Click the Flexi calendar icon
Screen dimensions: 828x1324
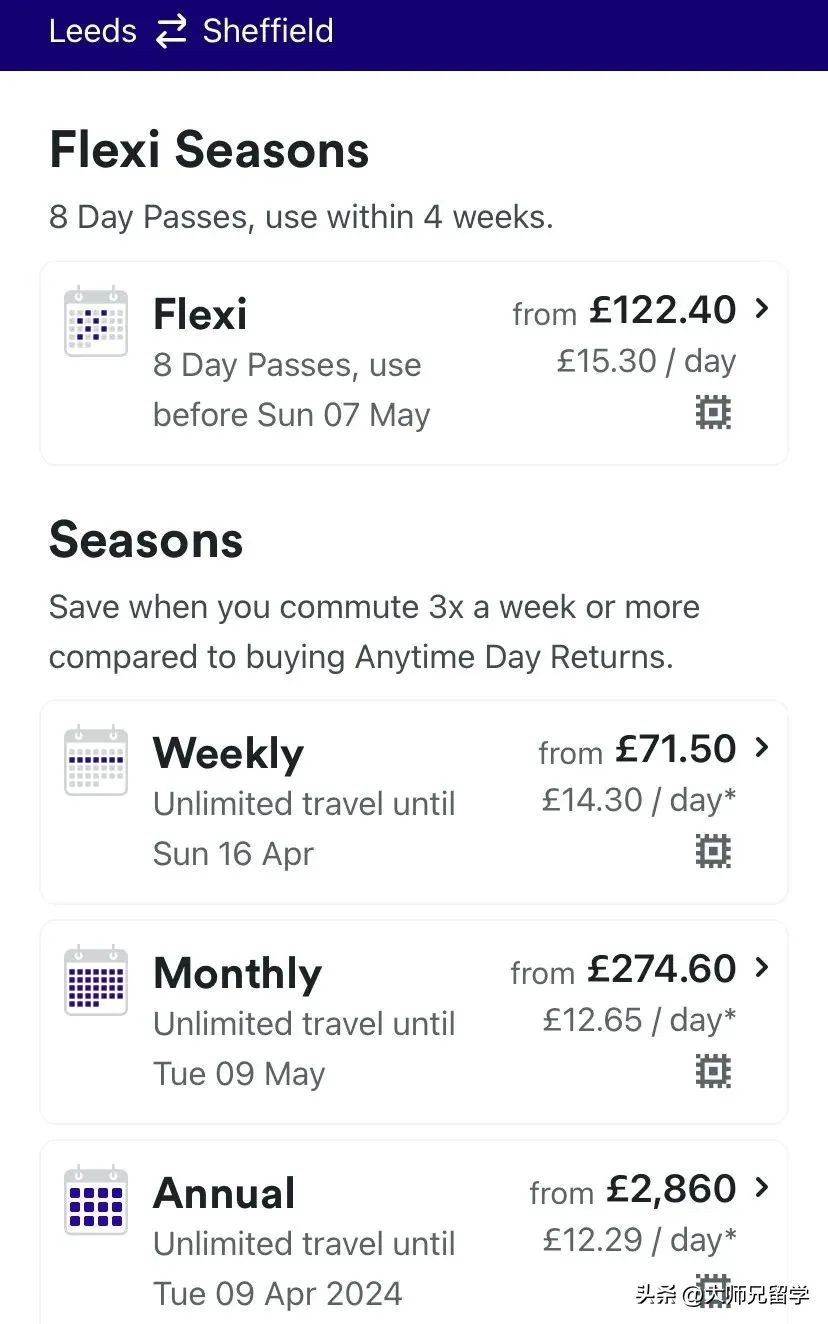click(96, 321)
